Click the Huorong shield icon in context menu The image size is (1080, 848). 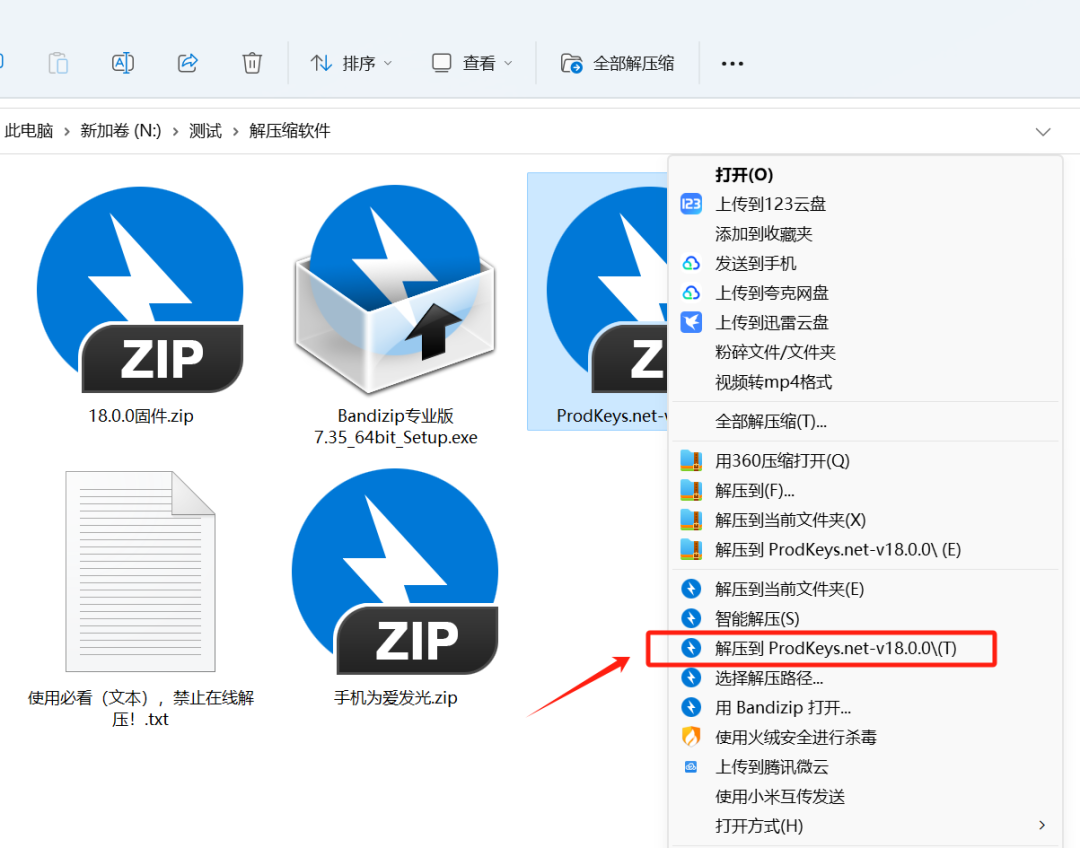coord(691,737)
